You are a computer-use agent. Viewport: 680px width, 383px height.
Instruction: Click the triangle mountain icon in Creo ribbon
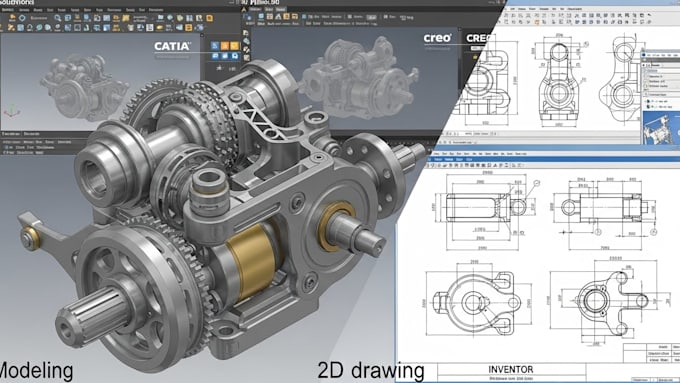click(278, 16)
